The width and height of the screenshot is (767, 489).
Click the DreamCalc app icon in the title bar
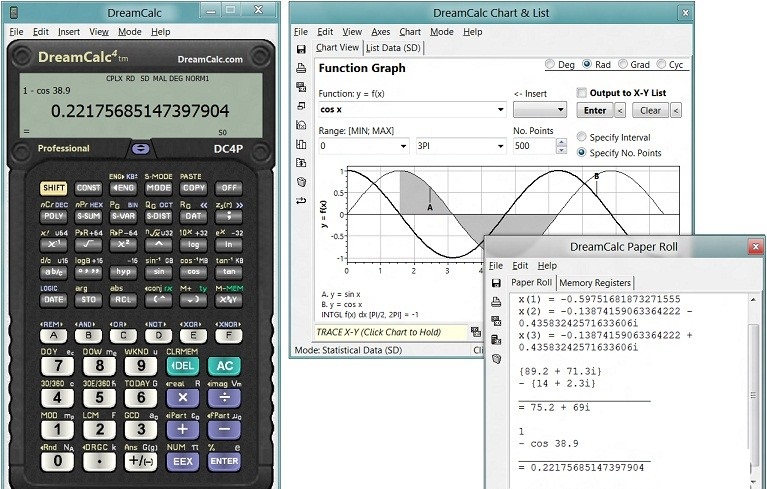(x=14, y=12)
